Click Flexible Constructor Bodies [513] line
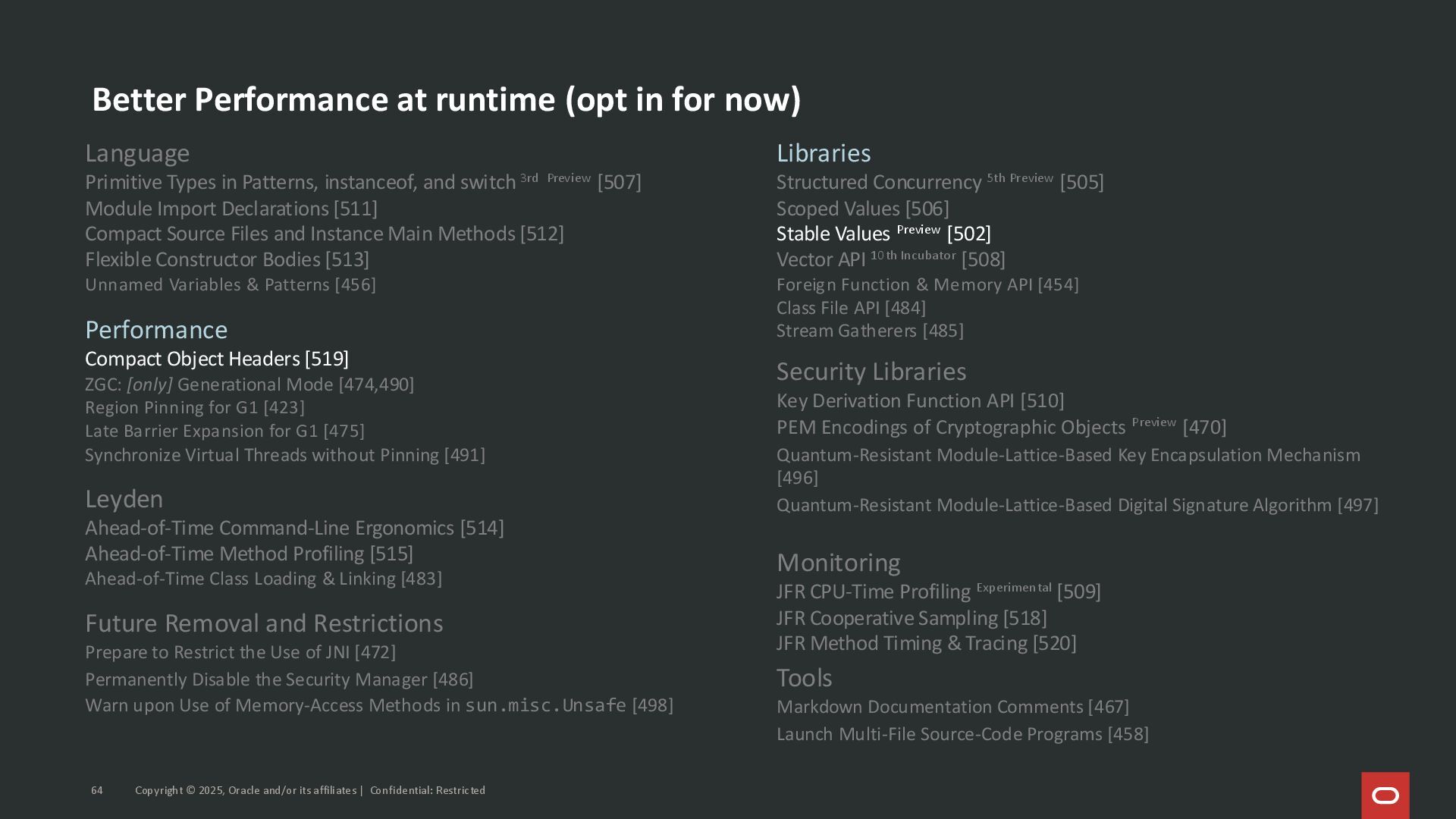The image size is (1456, 819). click(227, 259)
